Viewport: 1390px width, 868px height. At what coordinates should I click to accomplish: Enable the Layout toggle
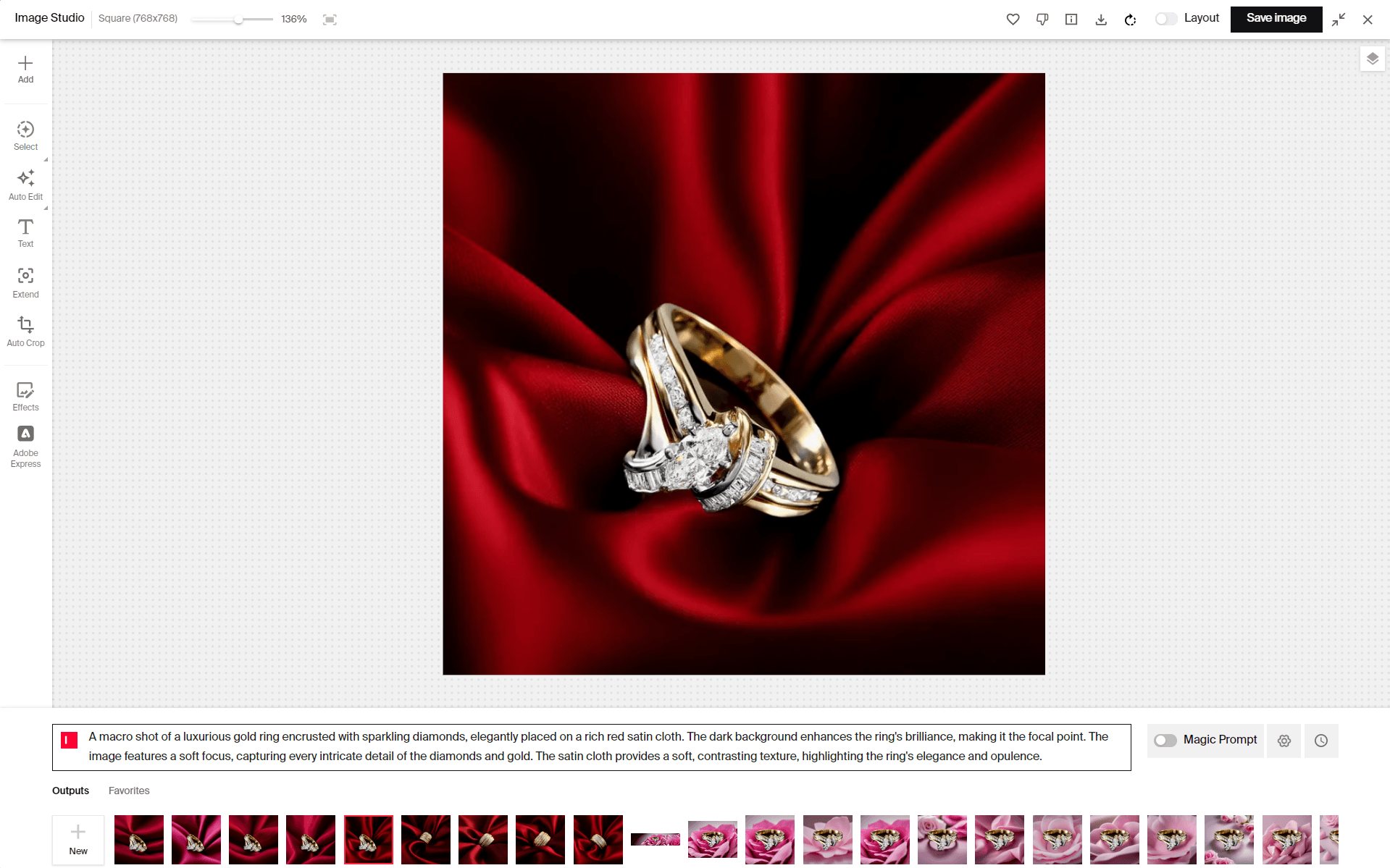[x=1165, y=19]
